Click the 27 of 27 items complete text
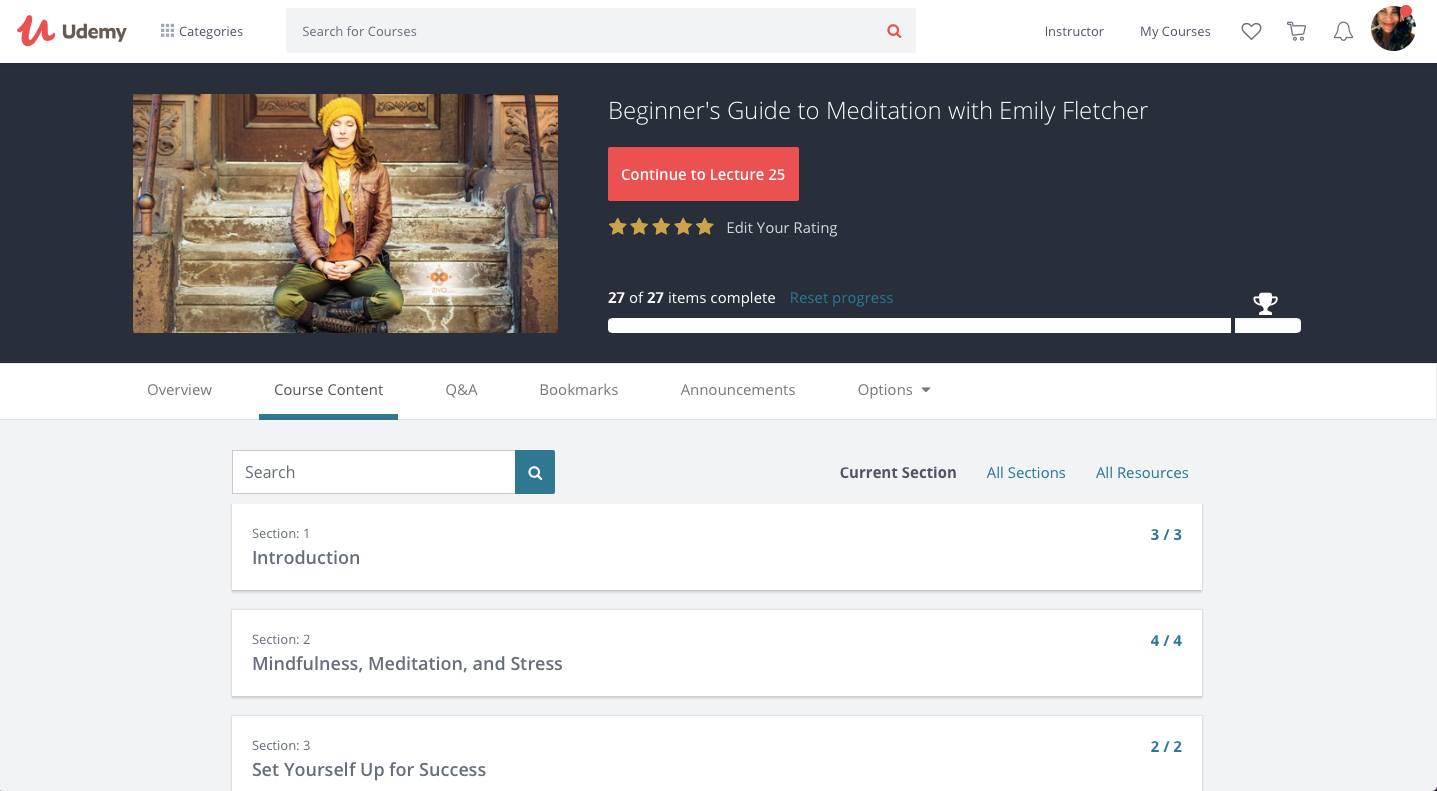The height and width of the screenshot is (791, 1437). [691, 297]
